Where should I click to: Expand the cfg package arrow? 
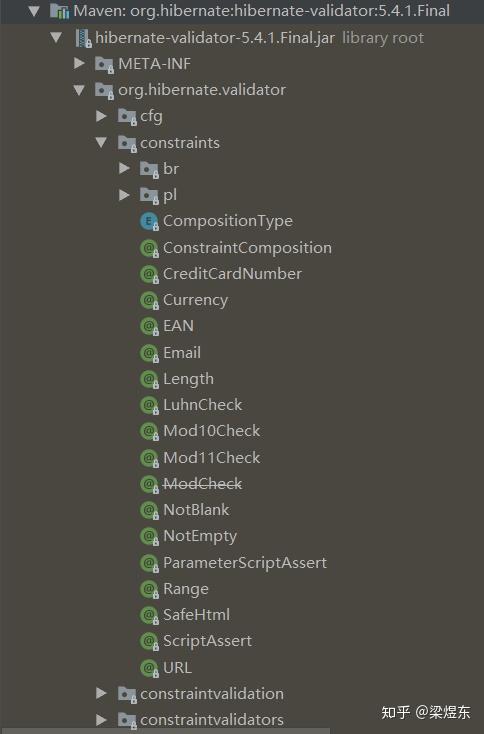click(101, 116)
